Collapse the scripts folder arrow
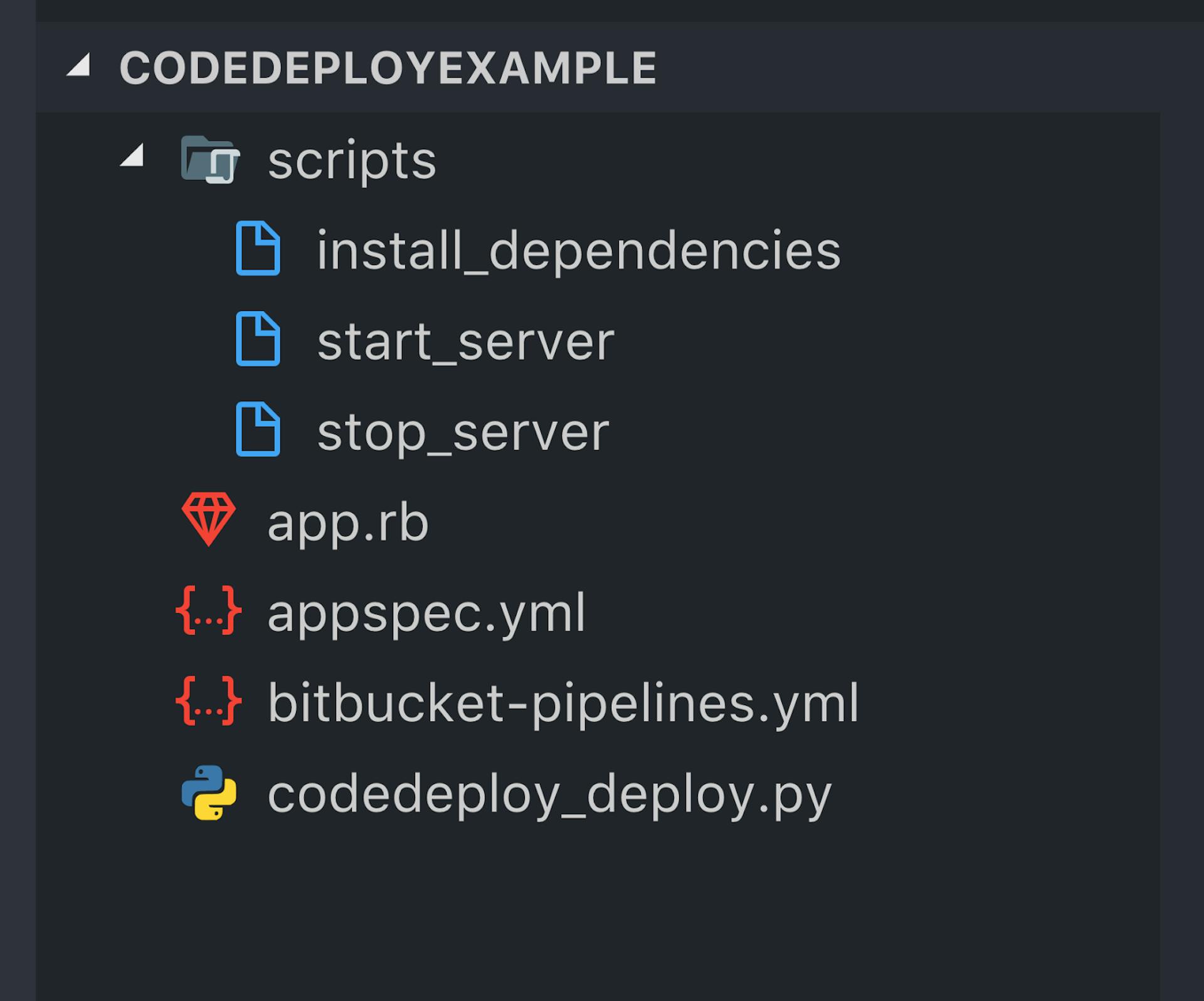The image size is (1204, 1001). pyautogui.click(x=132, y=156)
